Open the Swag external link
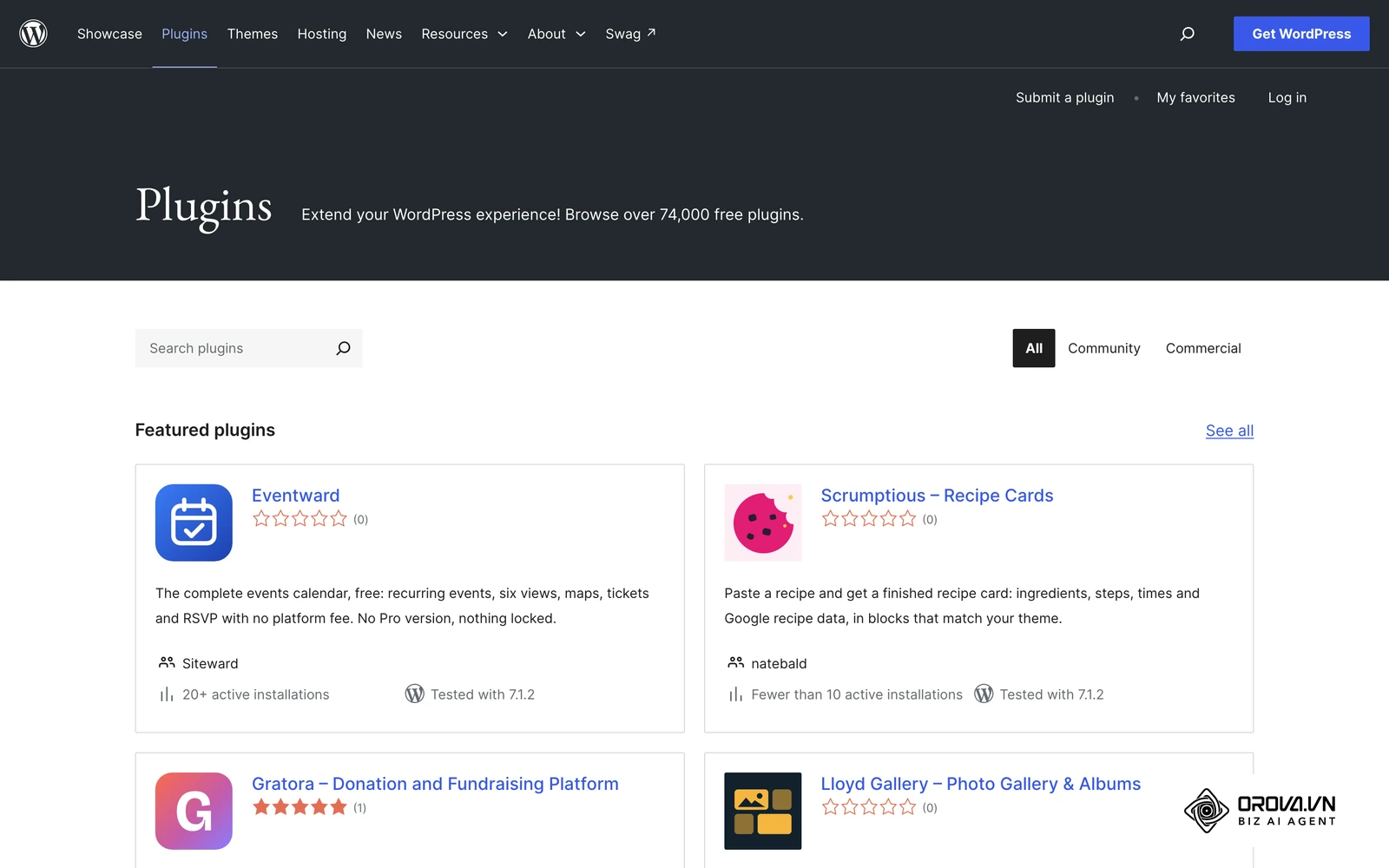 (x=630, y=34)
